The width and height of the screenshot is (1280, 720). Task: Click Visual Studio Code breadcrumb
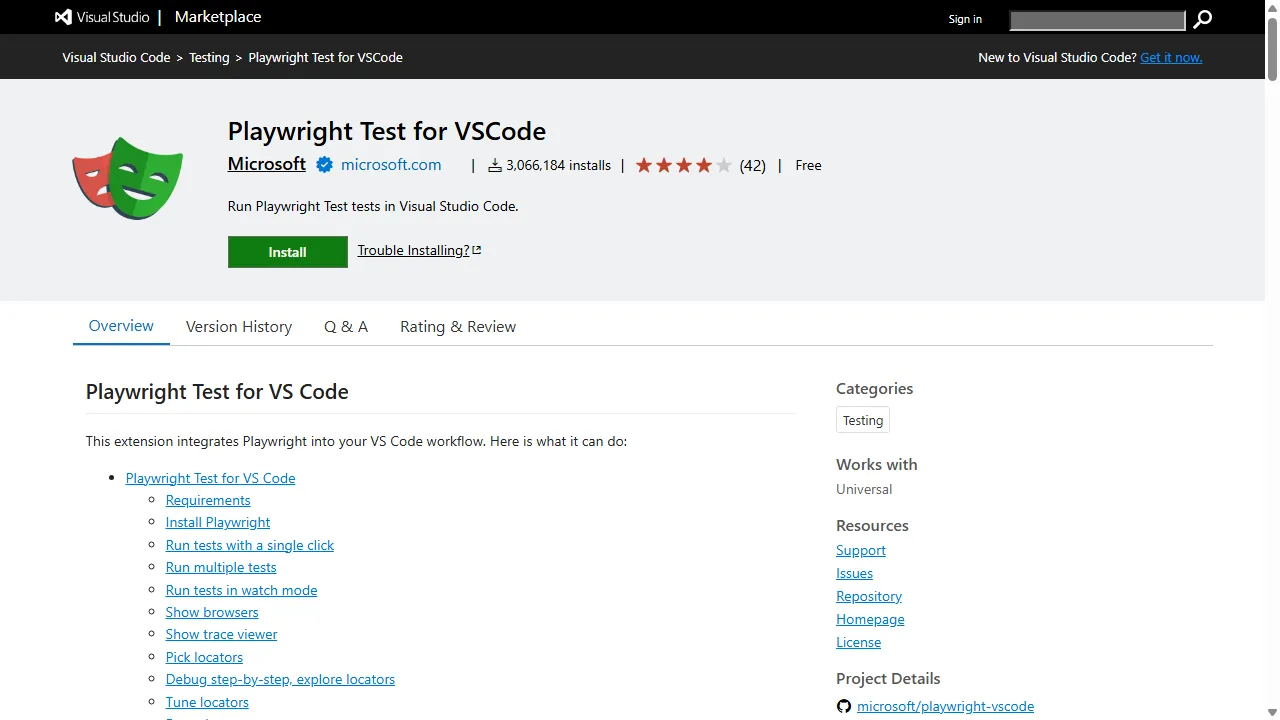(x=116, y=57)
